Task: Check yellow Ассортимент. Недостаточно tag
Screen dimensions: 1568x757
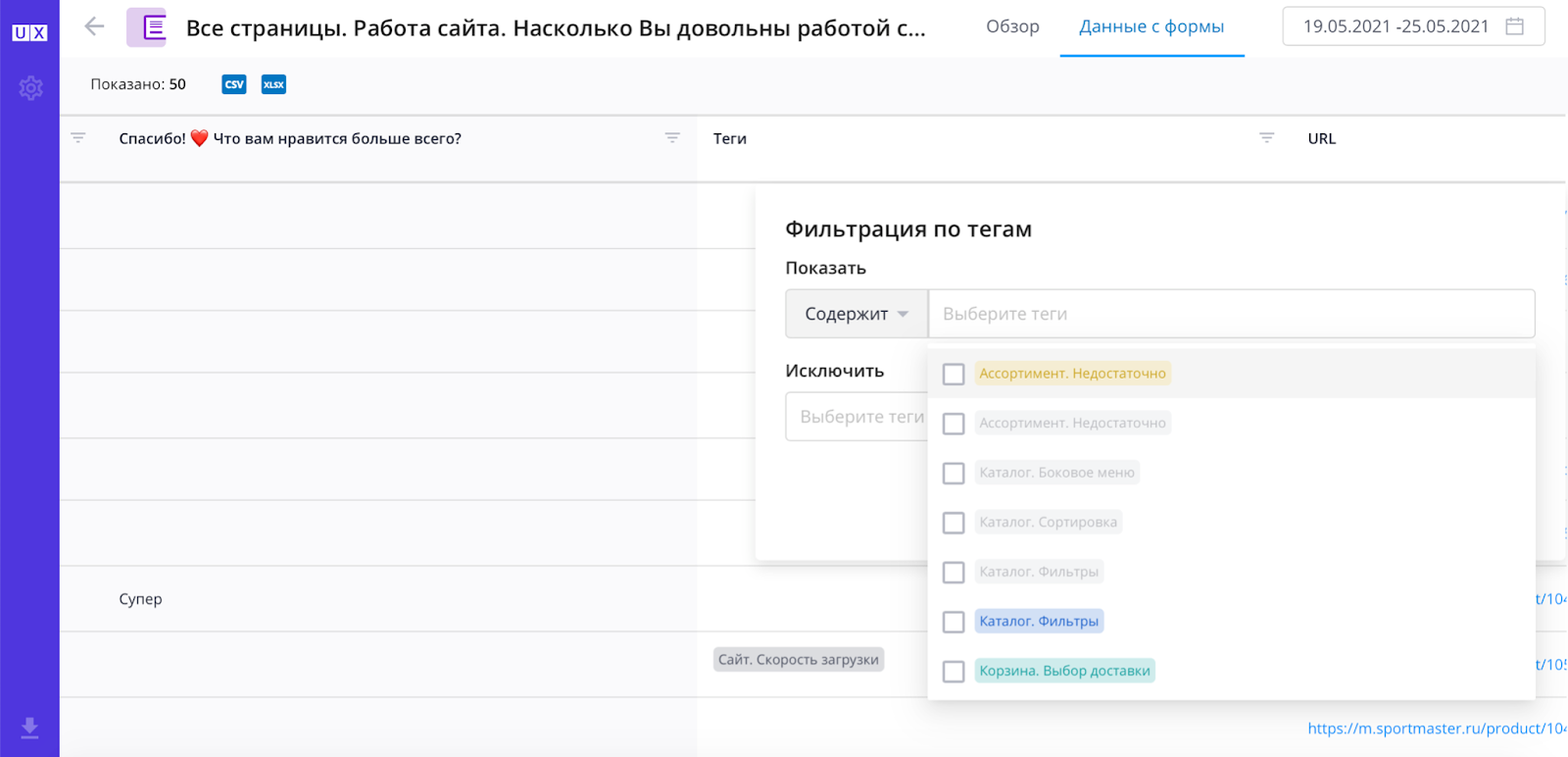Action: coord(954,374)
